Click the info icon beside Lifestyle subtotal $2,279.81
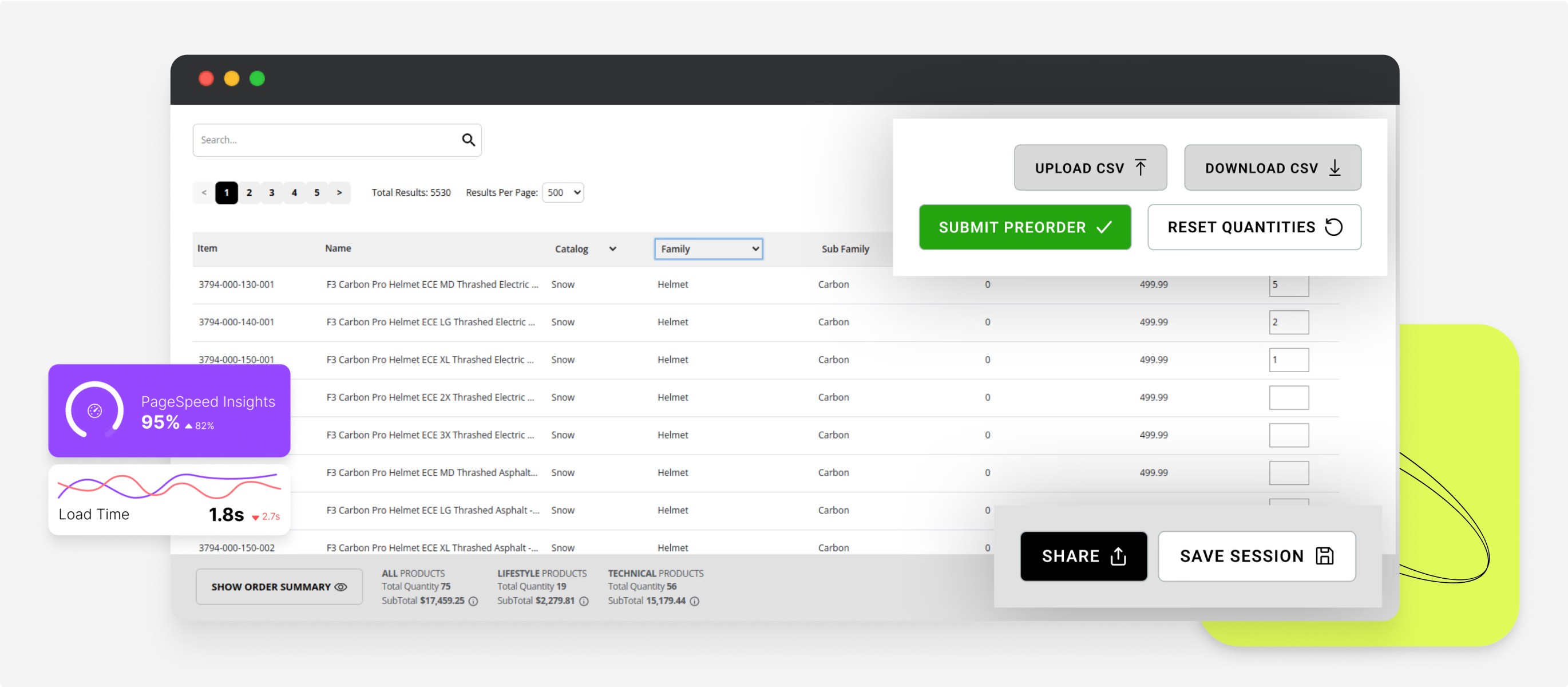This screenshot has width=1568, height=687. click(x=584, y=601)
